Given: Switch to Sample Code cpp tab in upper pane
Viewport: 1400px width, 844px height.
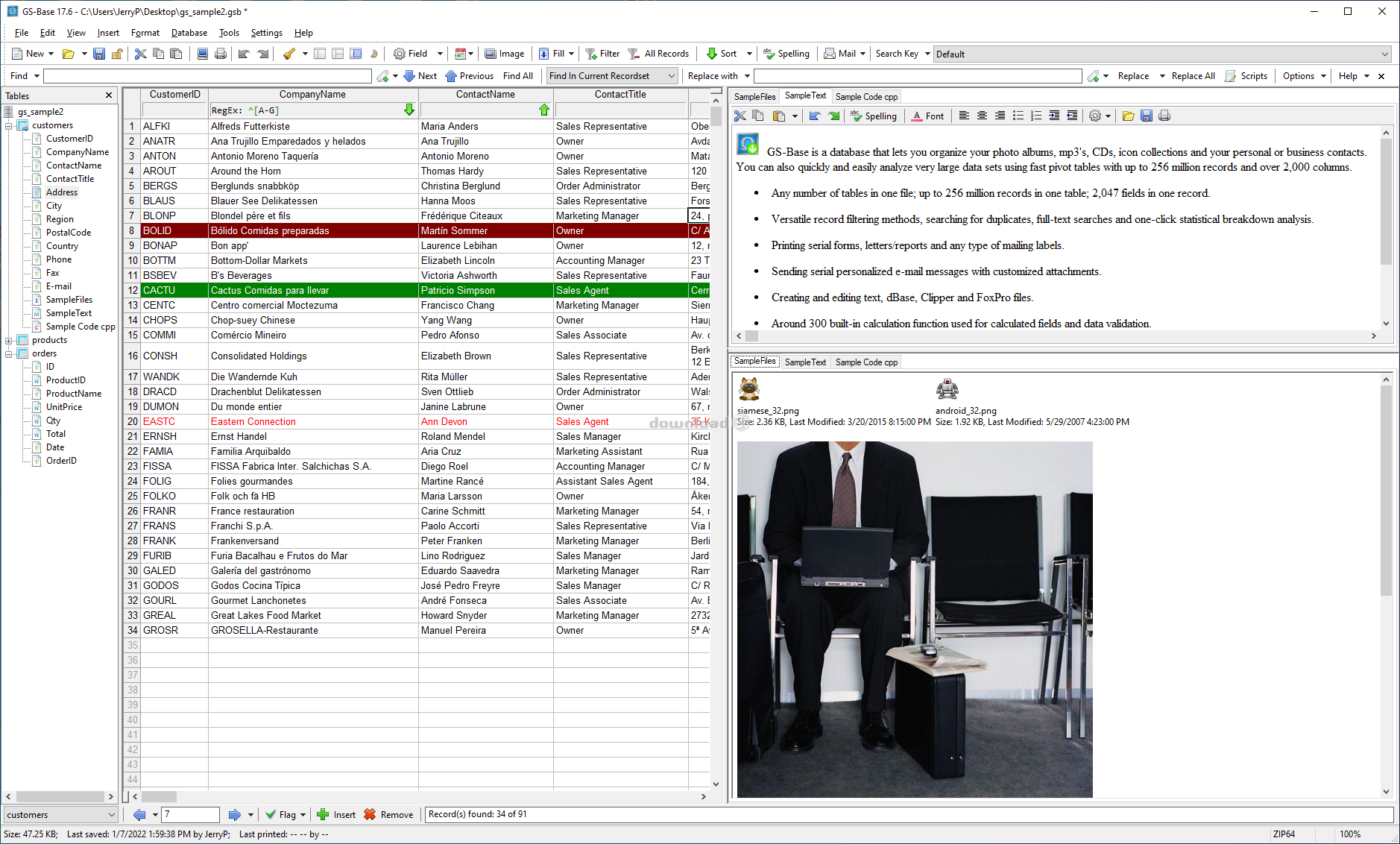Looking at the screenshot, I should click(x=866, y=97).
